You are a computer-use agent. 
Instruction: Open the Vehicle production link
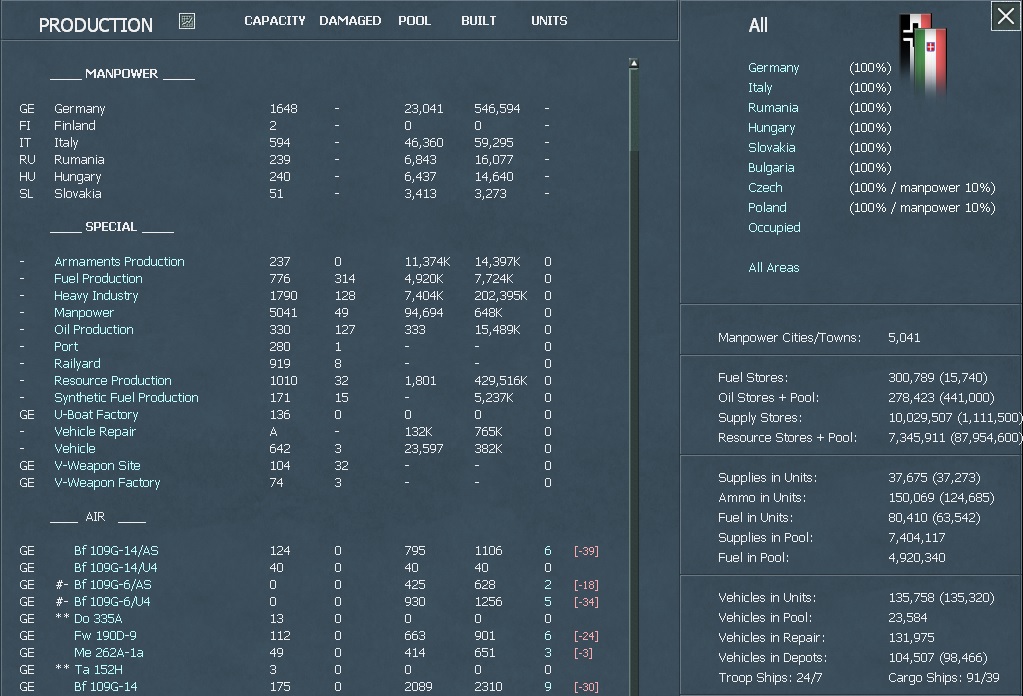click(74, 448)
